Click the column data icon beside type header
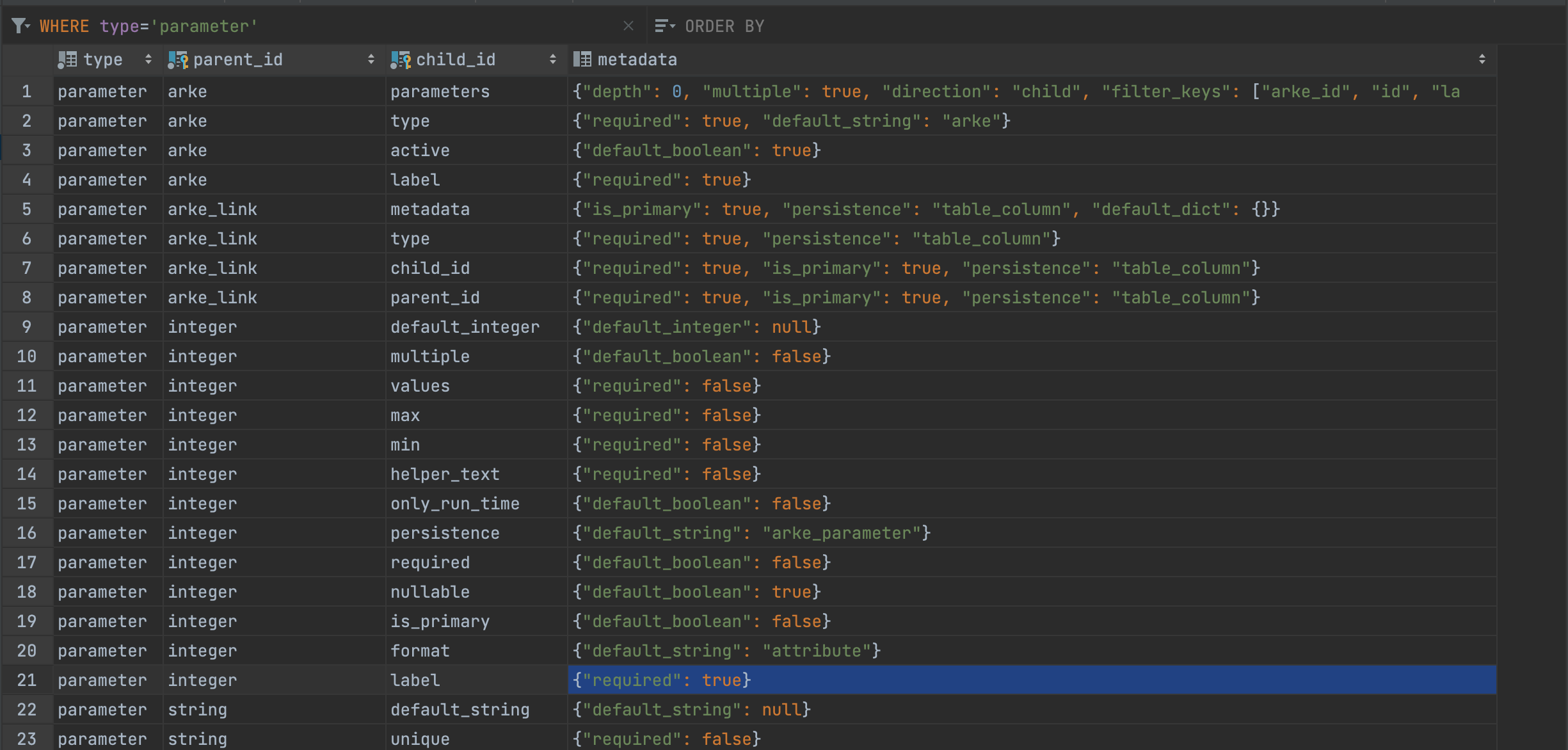The width and height of the screenshot is (1568, 750). point(66,60)
